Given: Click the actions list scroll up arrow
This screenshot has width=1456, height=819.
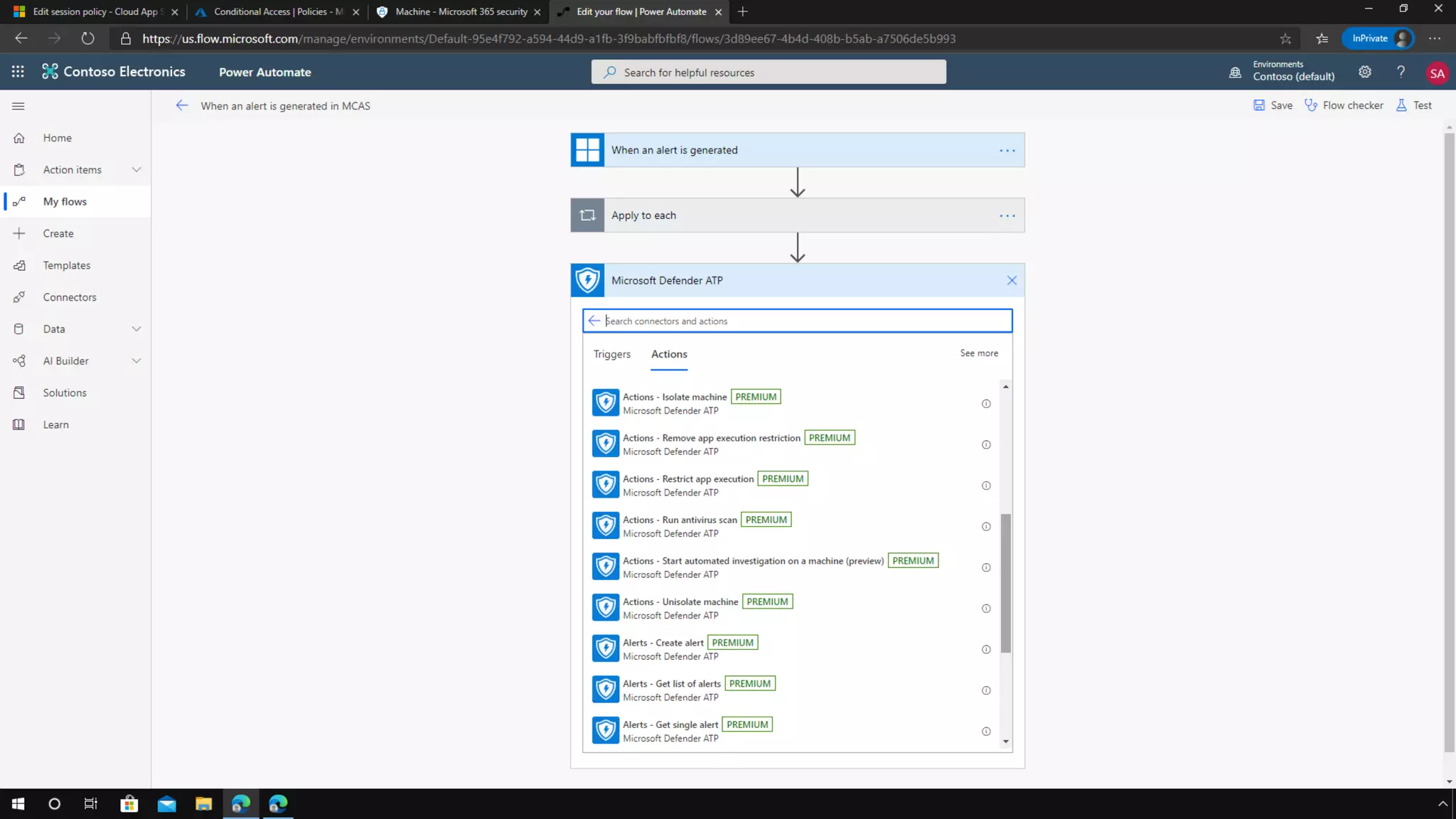Looking at the screenshot, I should [x=1005, y=387].
